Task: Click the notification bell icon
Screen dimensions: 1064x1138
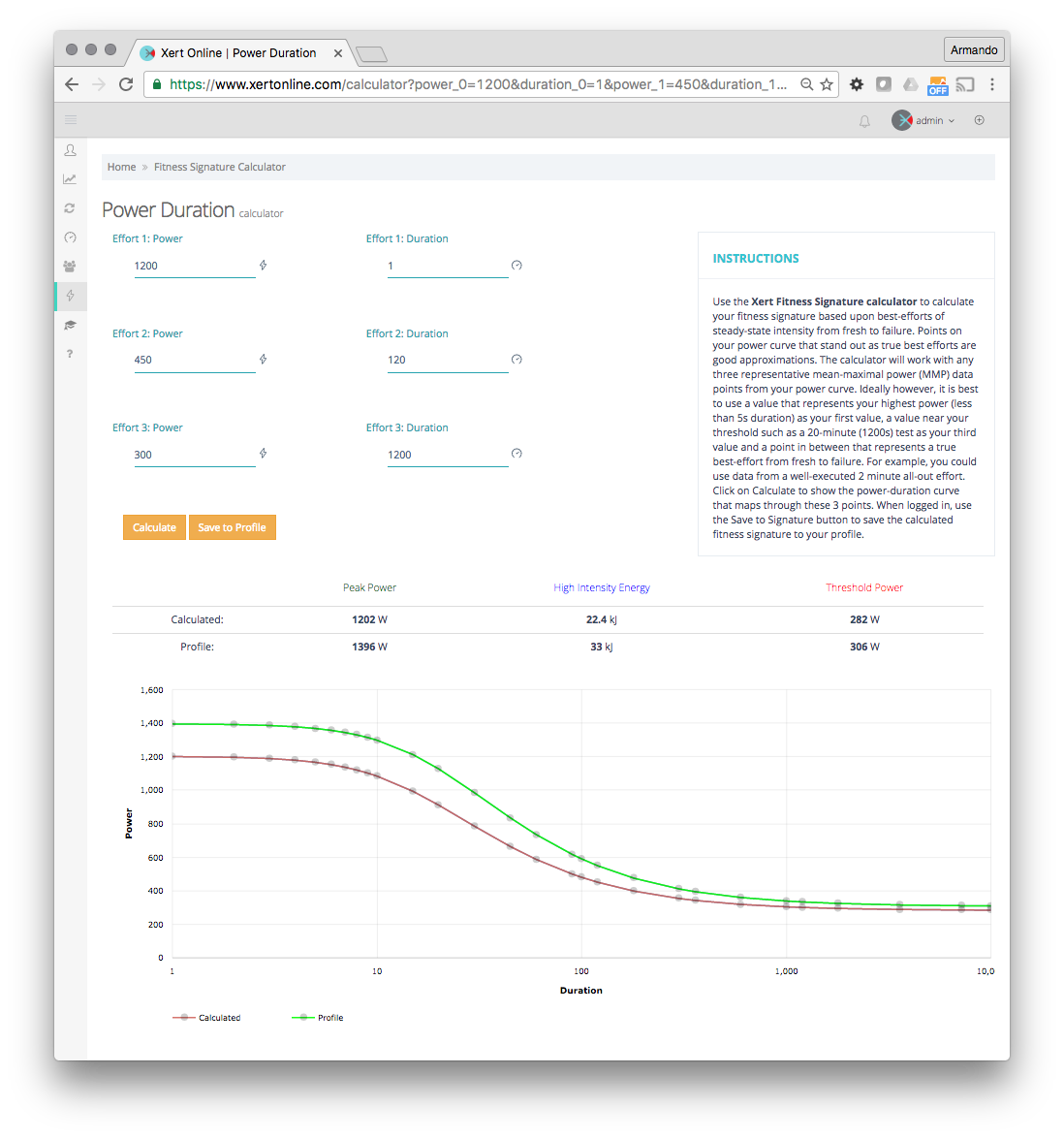Action: click(863, 121)
